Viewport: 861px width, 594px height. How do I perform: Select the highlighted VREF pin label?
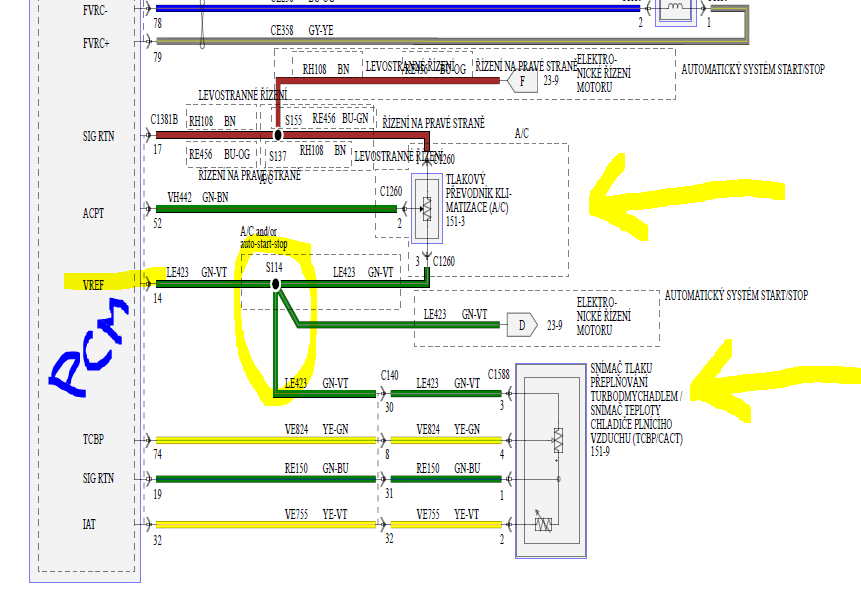pyautogui.click(x=93, y=284)
